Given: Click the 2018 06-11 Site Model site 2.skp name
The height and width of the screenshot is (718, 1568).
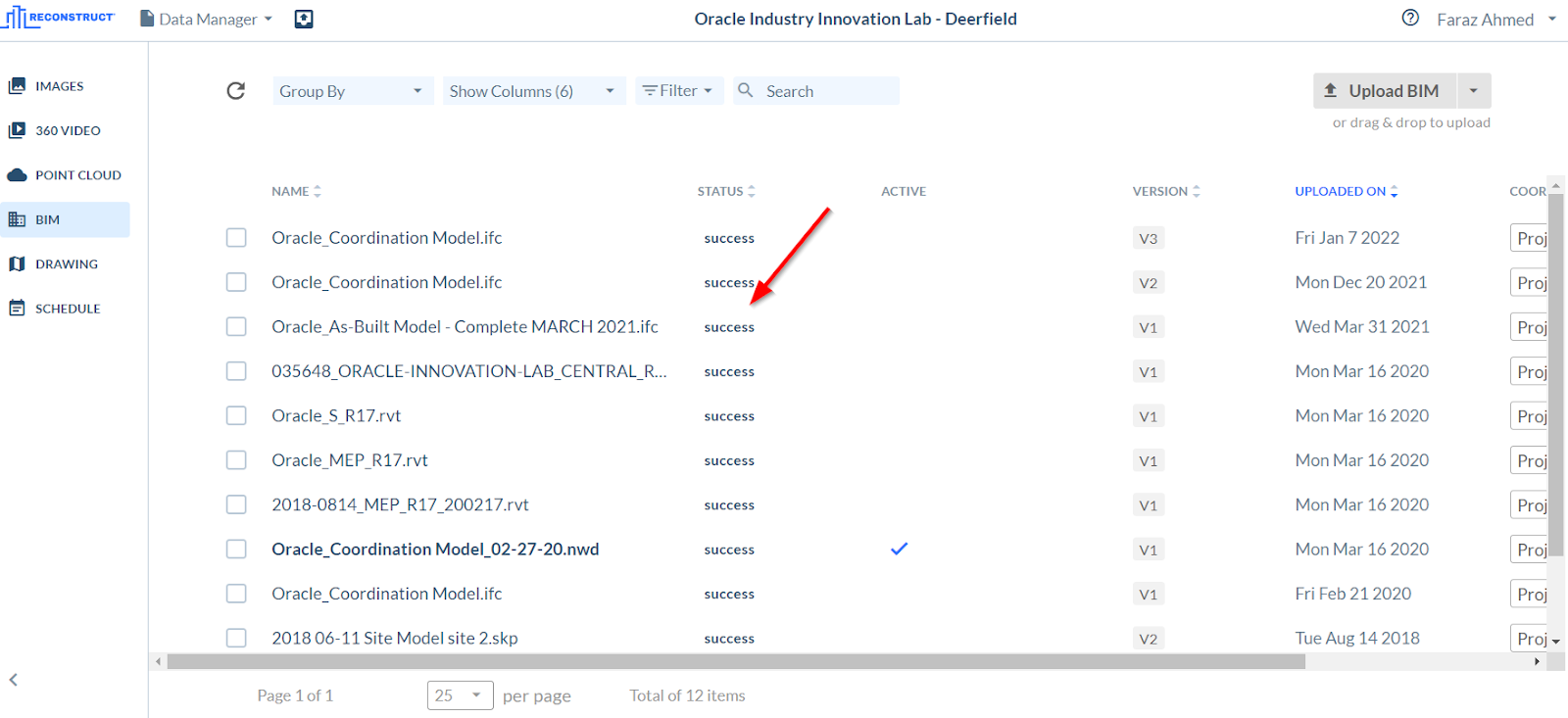Looking at the screenshot, I should 395,638.
